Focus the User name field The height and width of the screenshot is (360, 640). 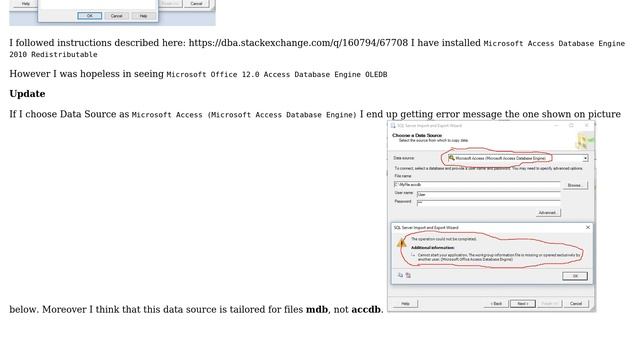point(488,195)
